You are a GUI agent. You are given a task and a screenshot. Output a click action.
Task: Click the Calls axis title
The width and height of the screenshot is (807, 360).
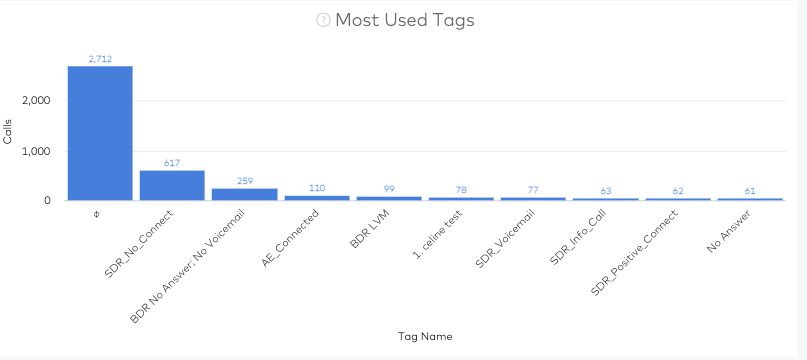point(7,132)
